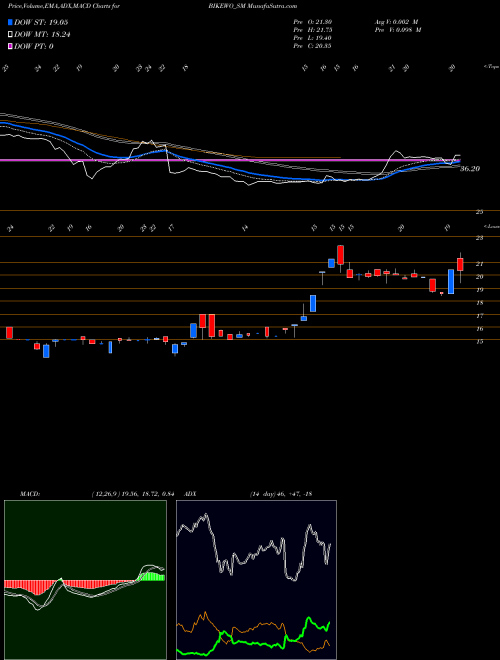
Task: Click the chart title 'Price,Volume,EMA,ADX,MACD Charts for'
Action: (63, 6)
